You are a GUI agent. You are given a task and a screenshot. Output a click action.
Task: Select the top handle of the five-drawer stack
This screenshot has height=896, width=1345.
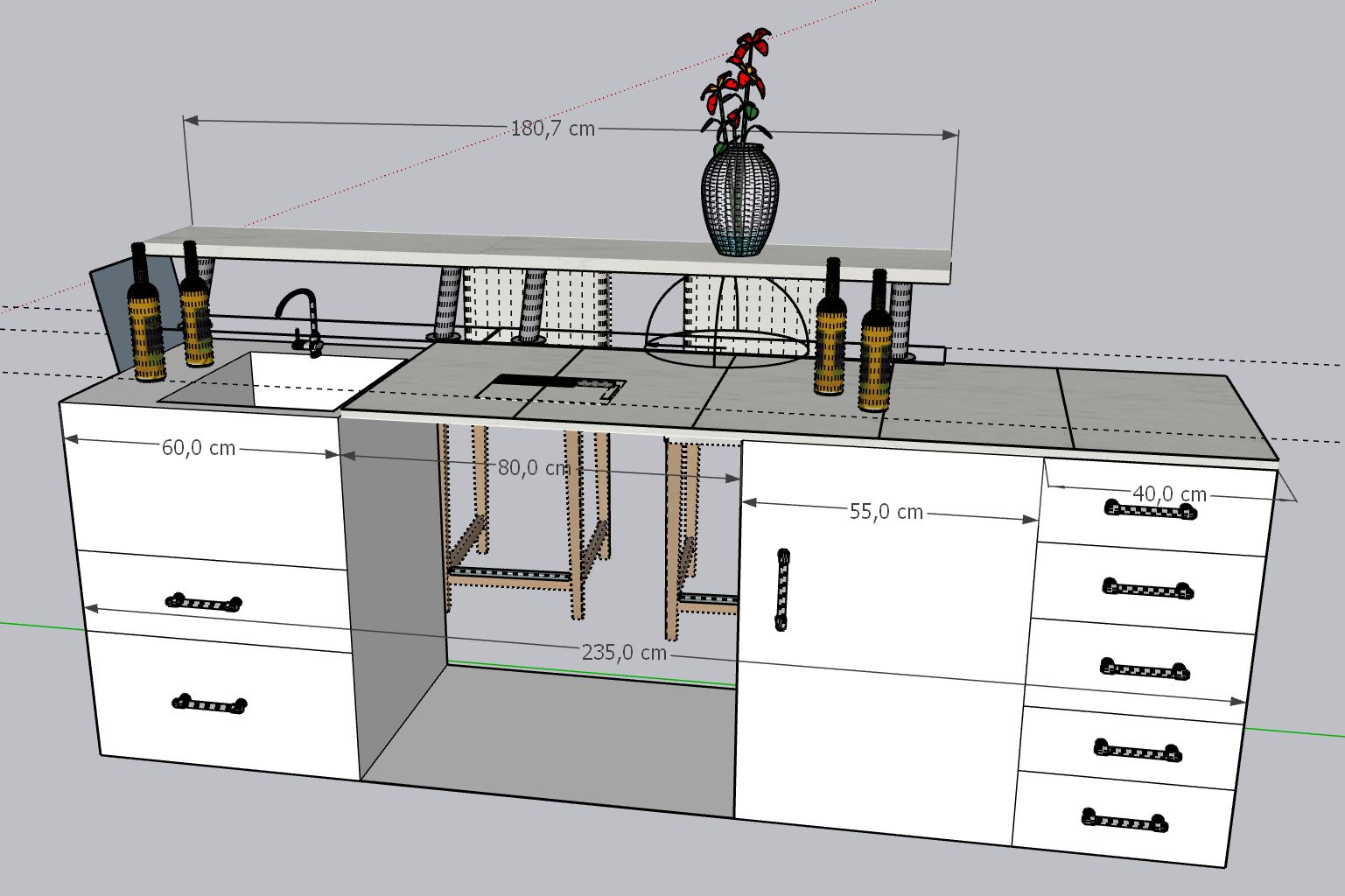coord(1150,510)
